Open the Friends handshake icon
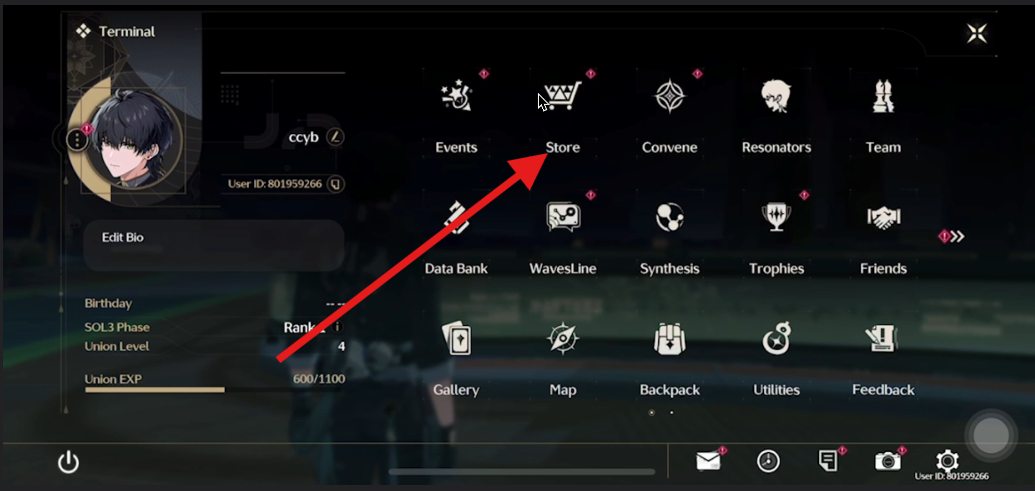The width and height of the screenshot is (1035, 491). tap(883, 218)
